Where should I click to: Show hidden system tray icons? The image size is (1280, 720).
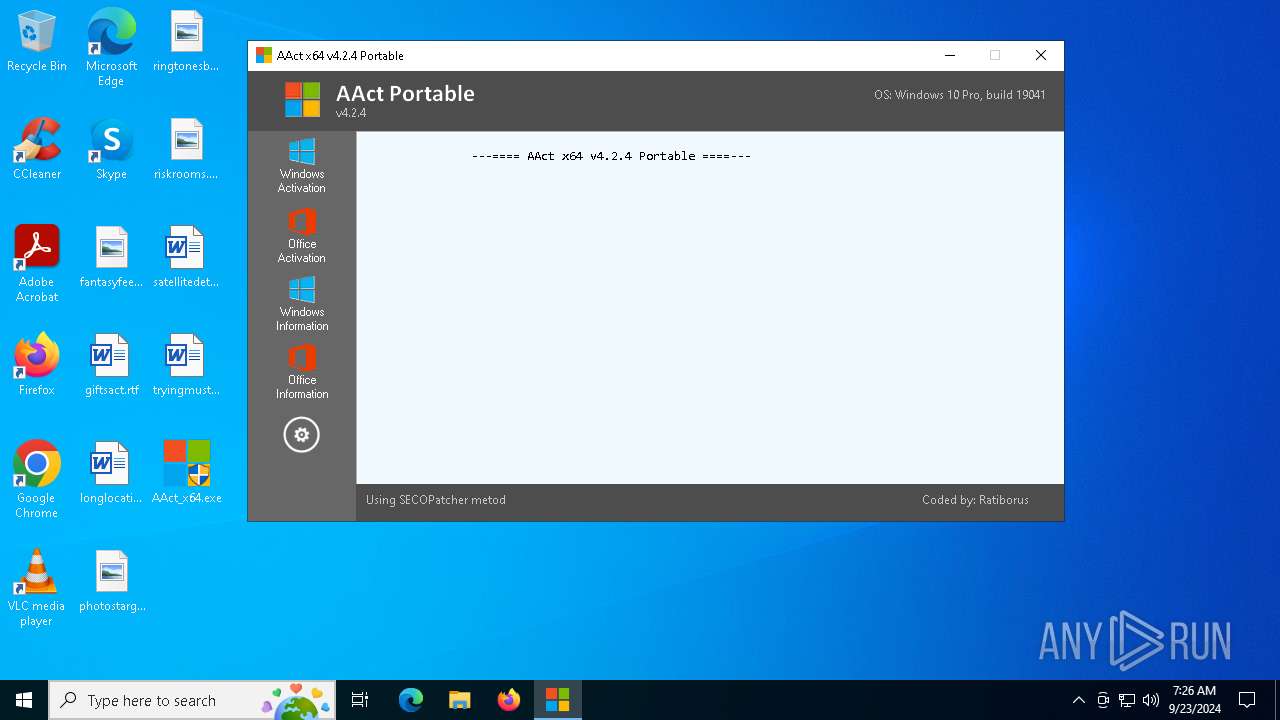(1079, 700)
